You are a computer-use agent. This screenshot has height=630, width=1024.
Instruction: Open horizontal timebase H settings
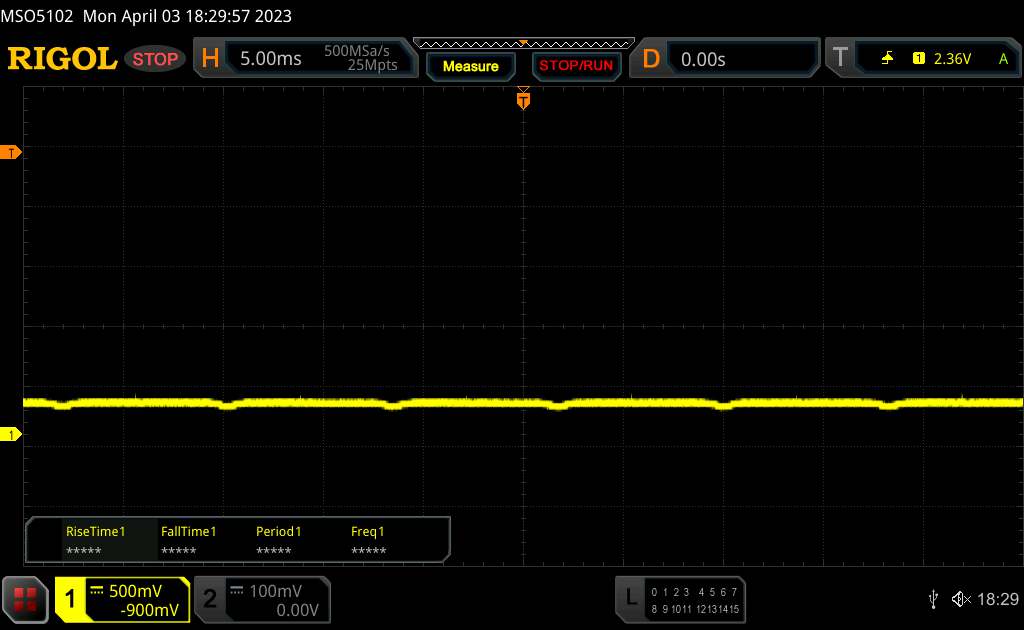click(x=210, y=59)
